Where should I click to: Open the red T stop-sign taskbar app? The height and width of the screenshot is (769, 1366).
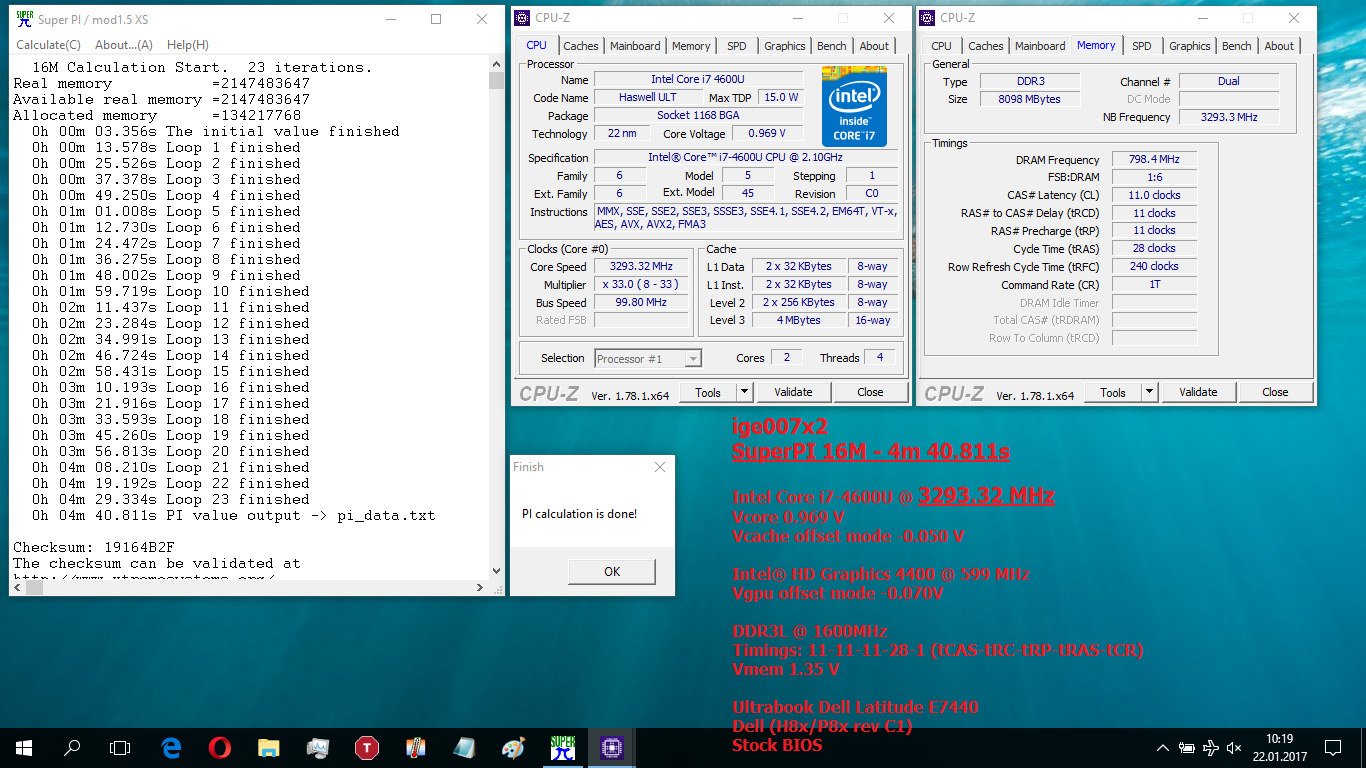click(x=366, y=747)
